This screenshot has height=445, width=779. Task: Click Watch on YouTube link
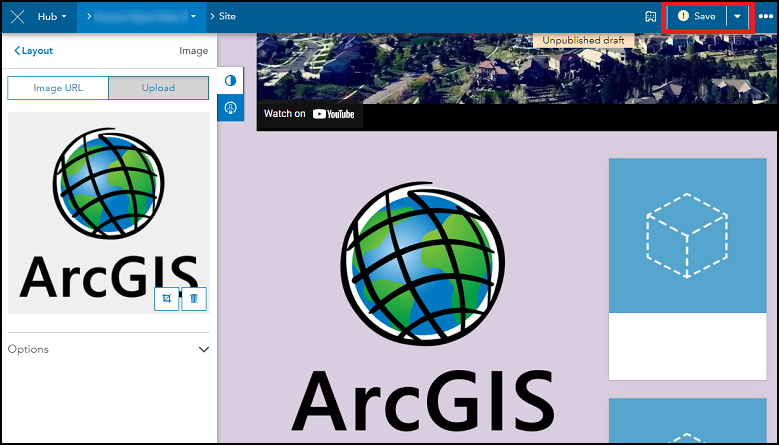pos(310,114)
